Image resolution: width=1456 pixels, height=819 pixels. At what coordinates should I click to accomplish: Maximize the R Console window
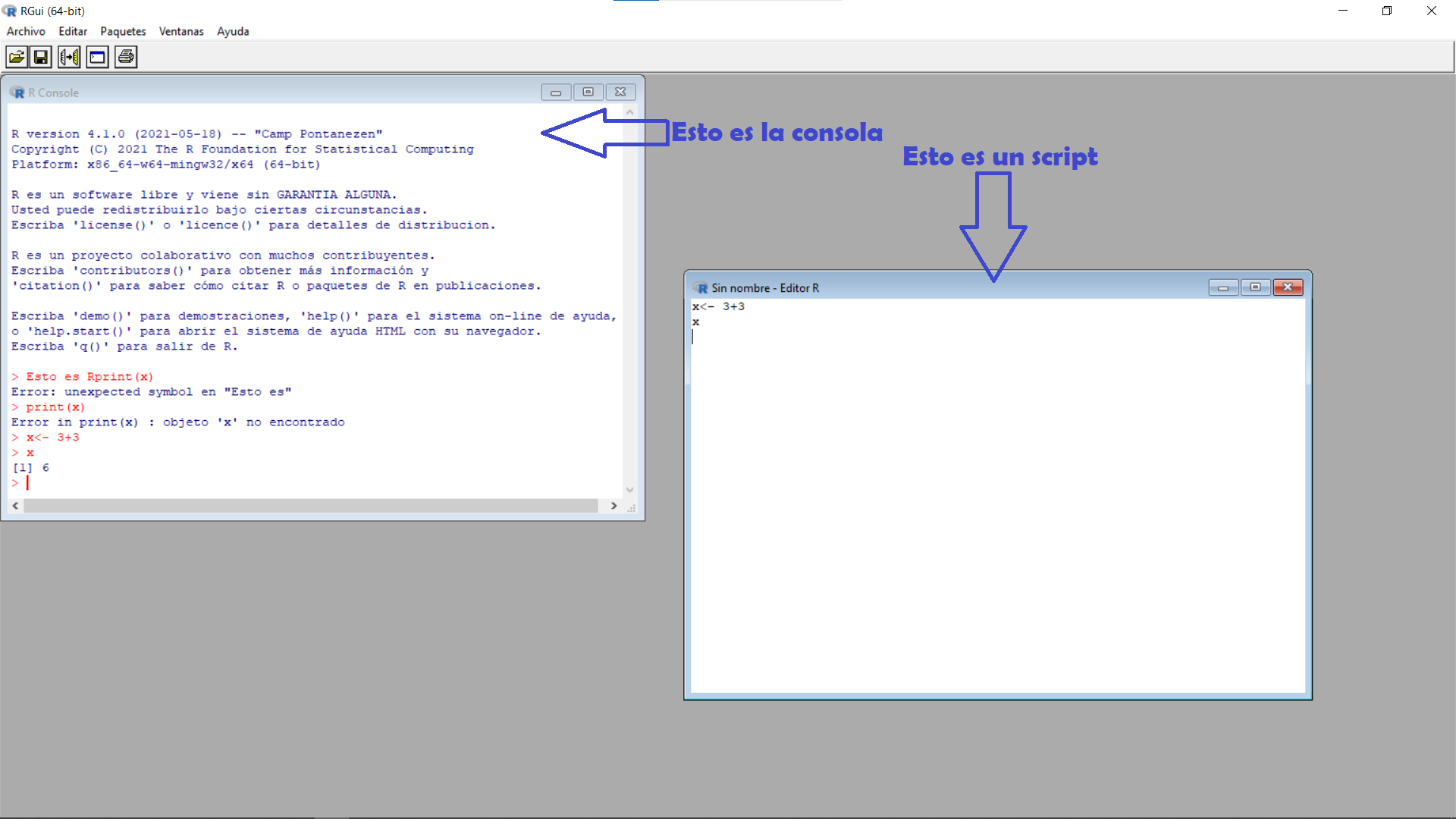(588, 92)
